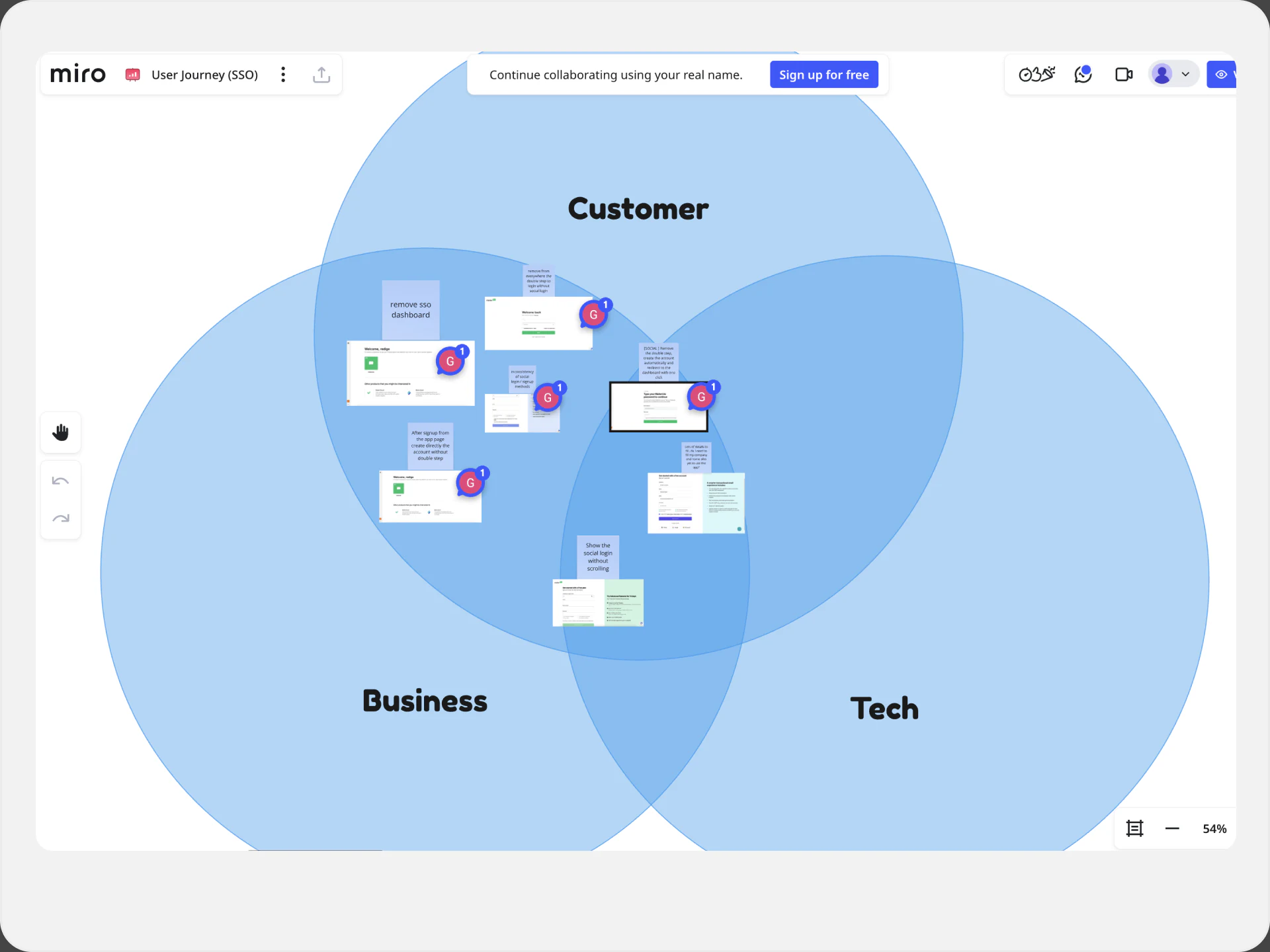
Task: Click the redo arrow
Action: tap(61, 518)
